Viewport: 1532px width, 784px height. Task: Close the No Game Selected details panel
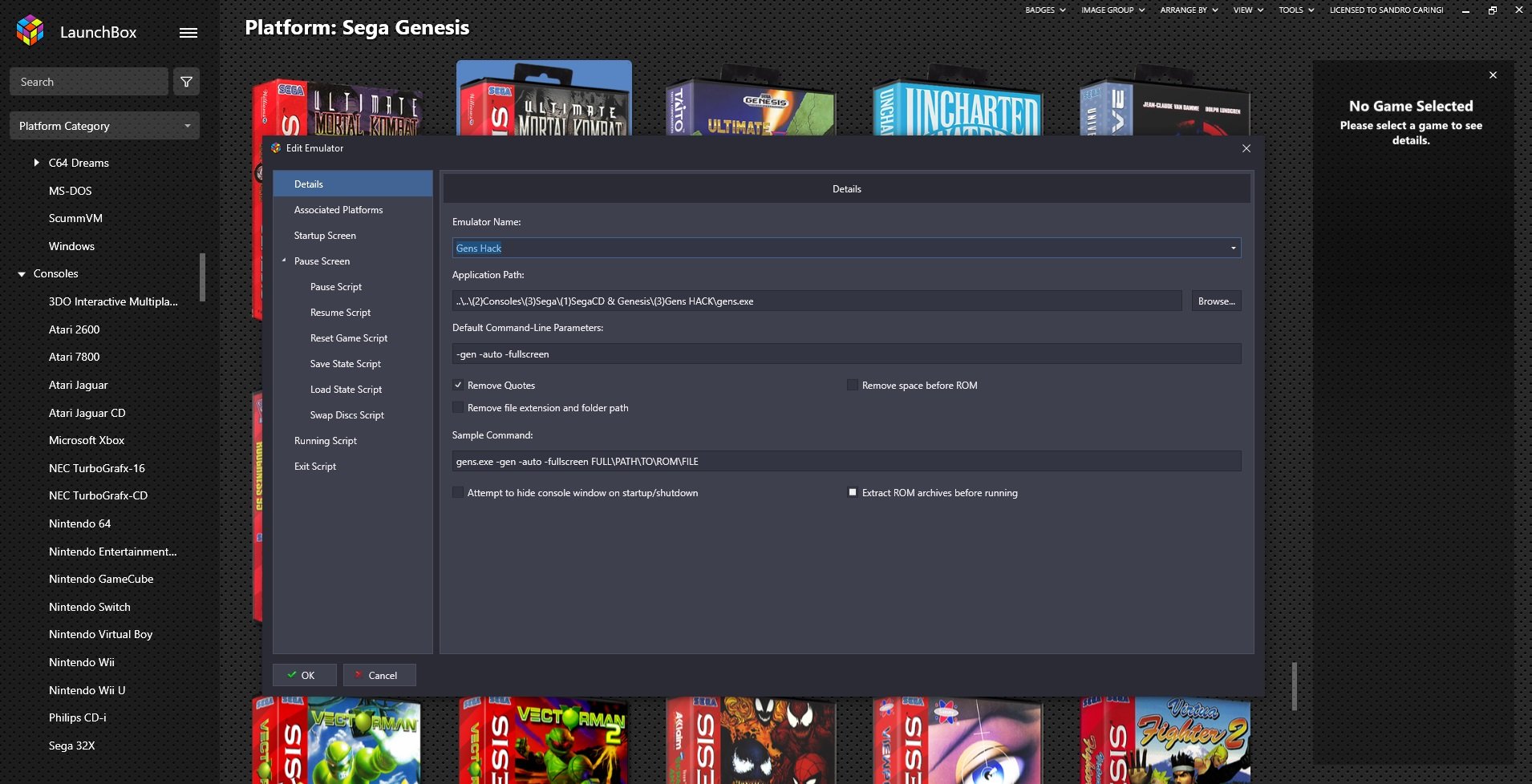[x=1493, y=75]
